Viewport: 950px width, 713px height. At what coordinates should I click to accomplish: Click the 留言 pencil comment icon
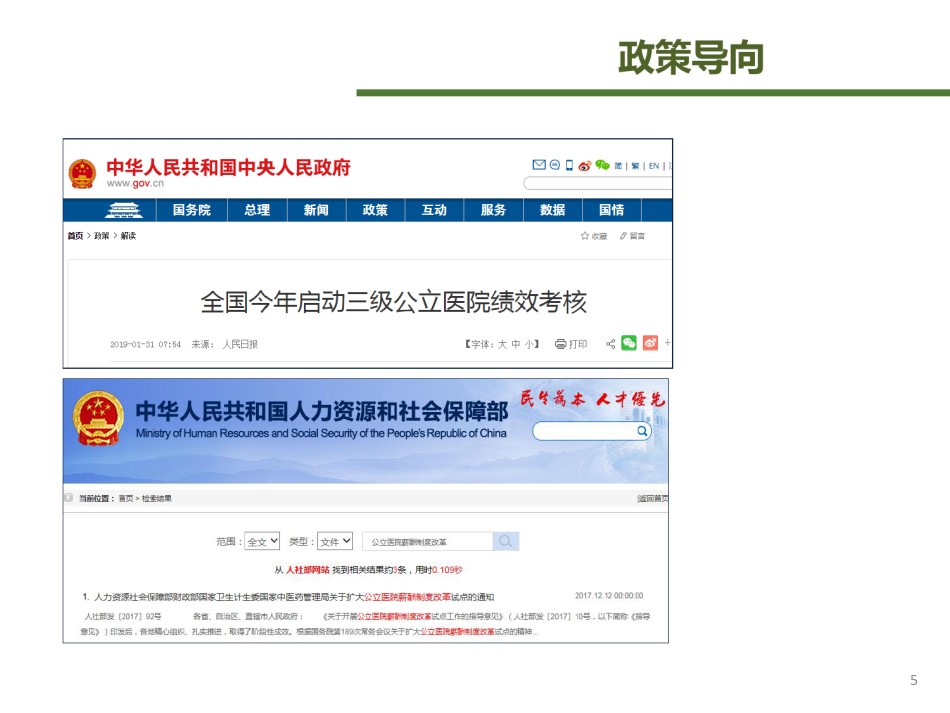pos(623,236)
